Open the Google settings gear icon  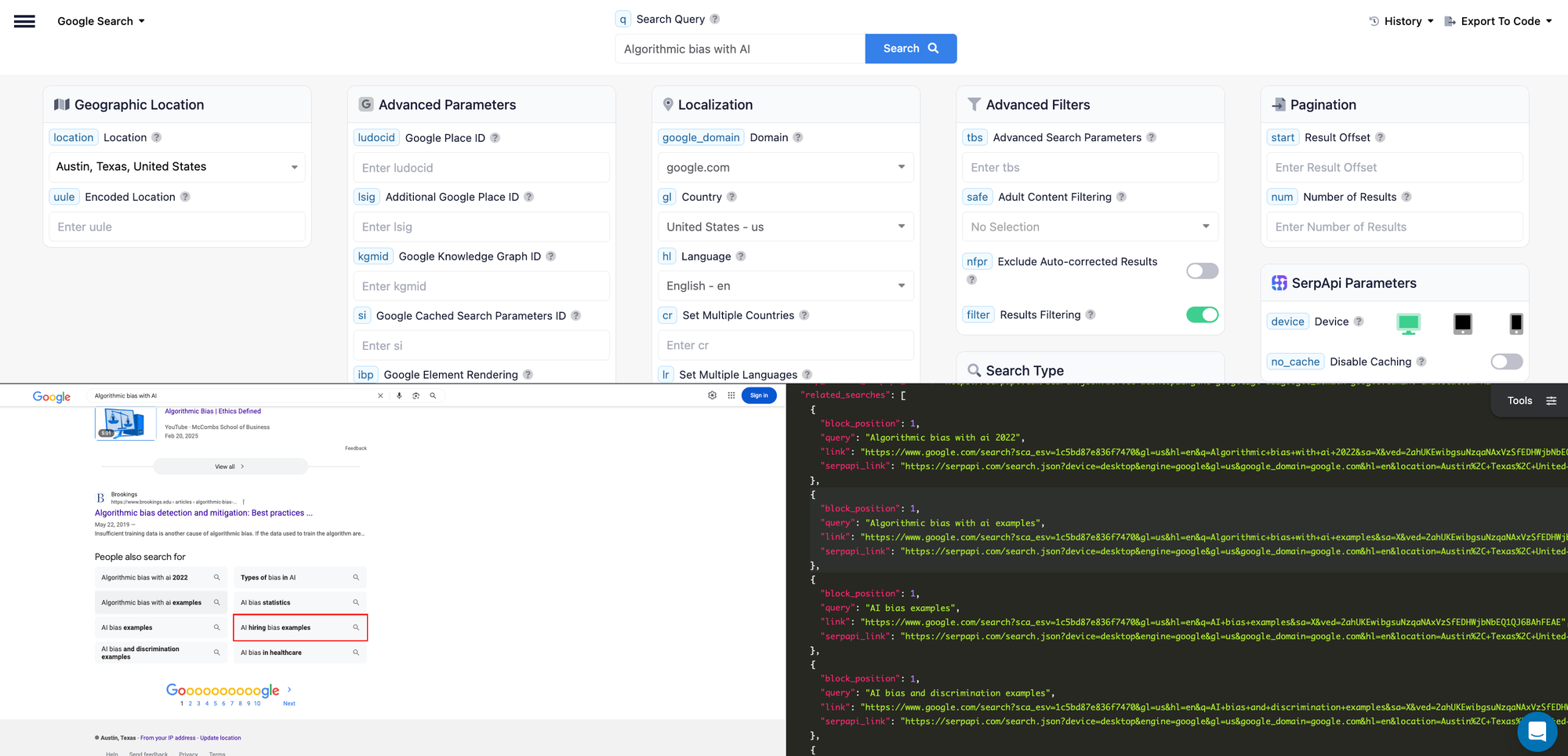point(712,395)
